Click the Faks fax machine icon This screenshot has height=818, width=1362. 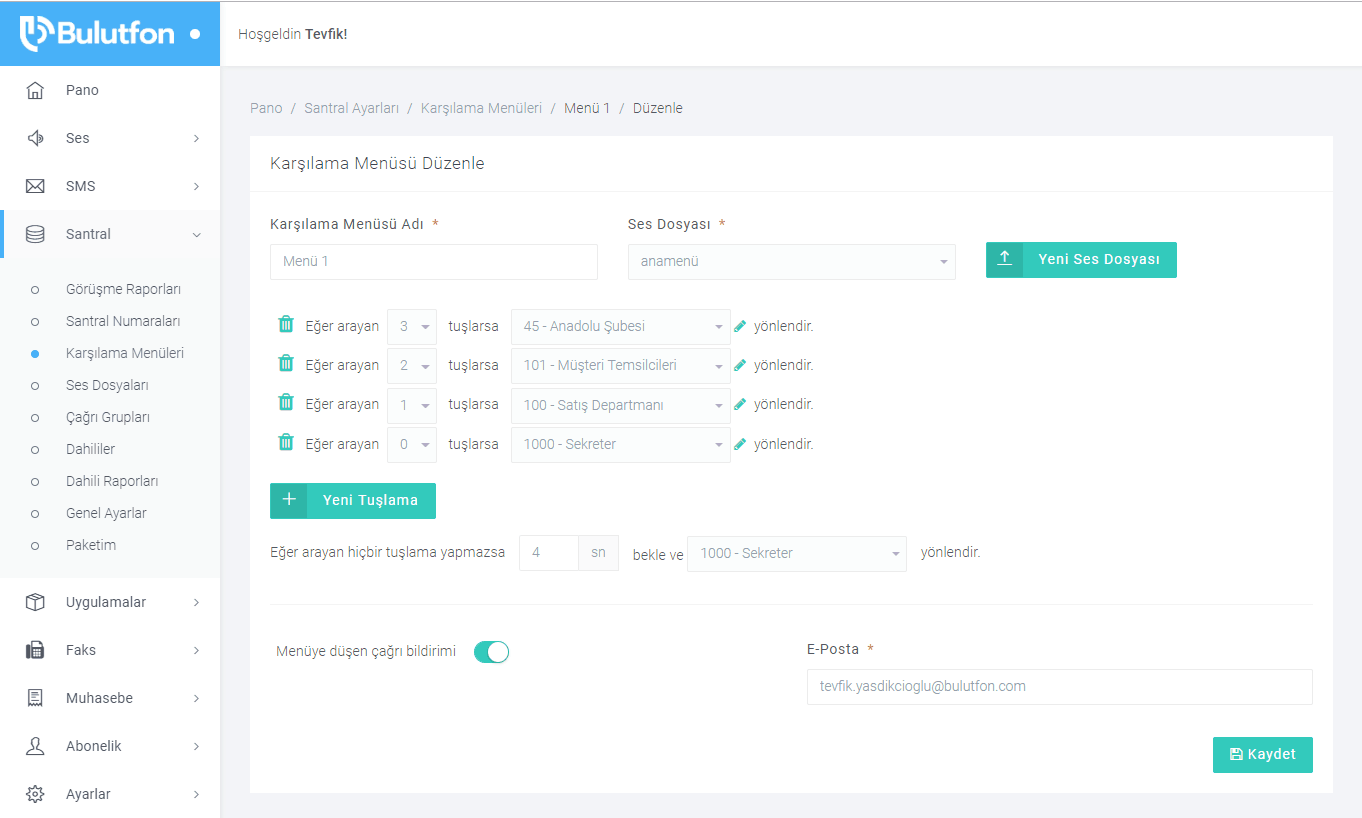click(35, 650)
